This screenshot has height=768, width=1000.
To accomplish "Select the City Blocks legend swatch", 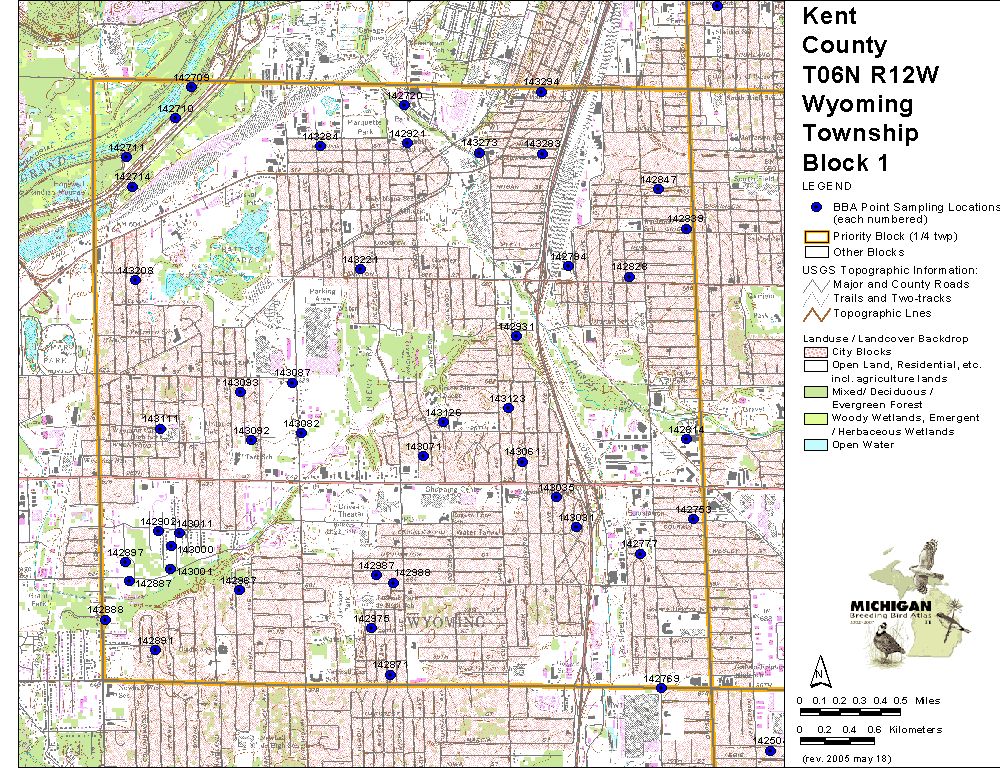I will pyautogui.click(x=816, y=352).
